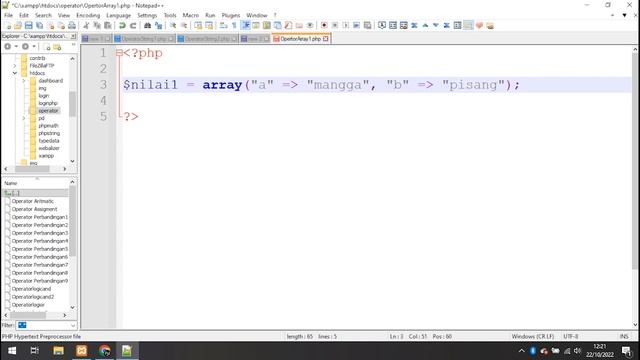Toggle Word wrap toolbar icon
This screenshot has height=360, width=640.
click(x=223, y=25)
